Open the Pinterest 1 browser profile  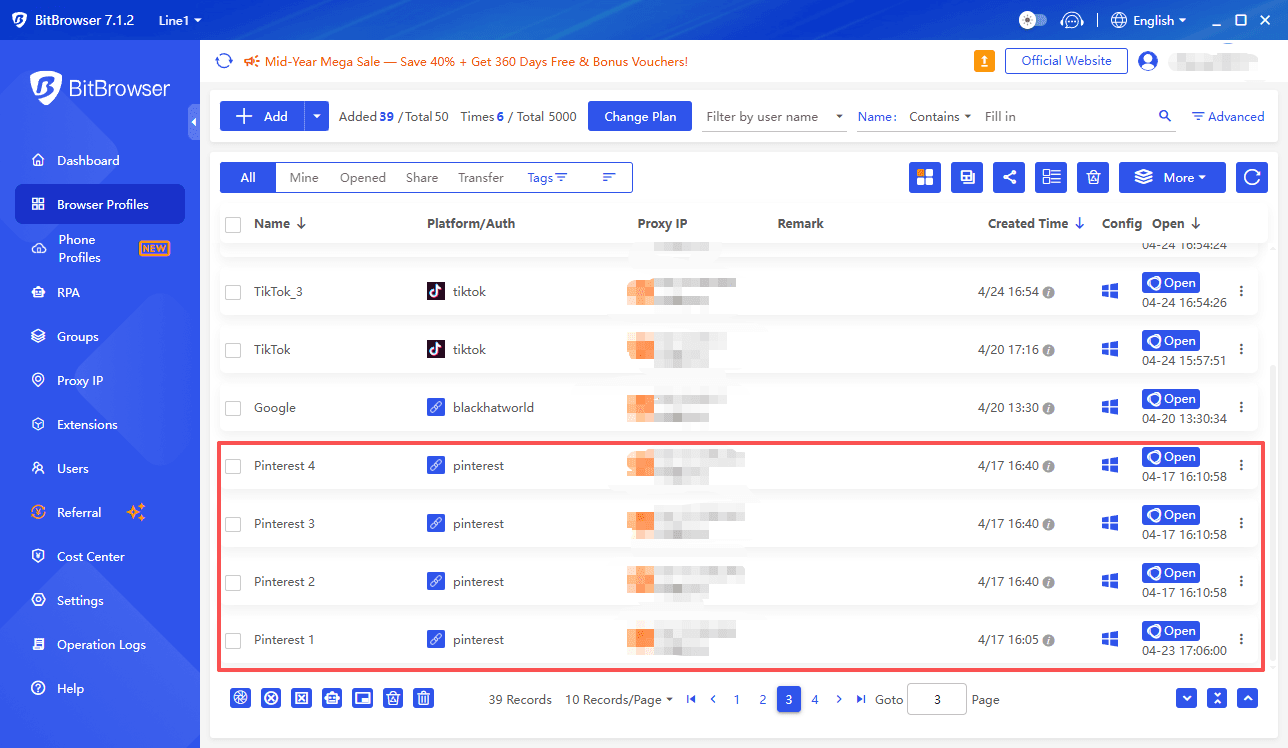(x=1171, y=631)
